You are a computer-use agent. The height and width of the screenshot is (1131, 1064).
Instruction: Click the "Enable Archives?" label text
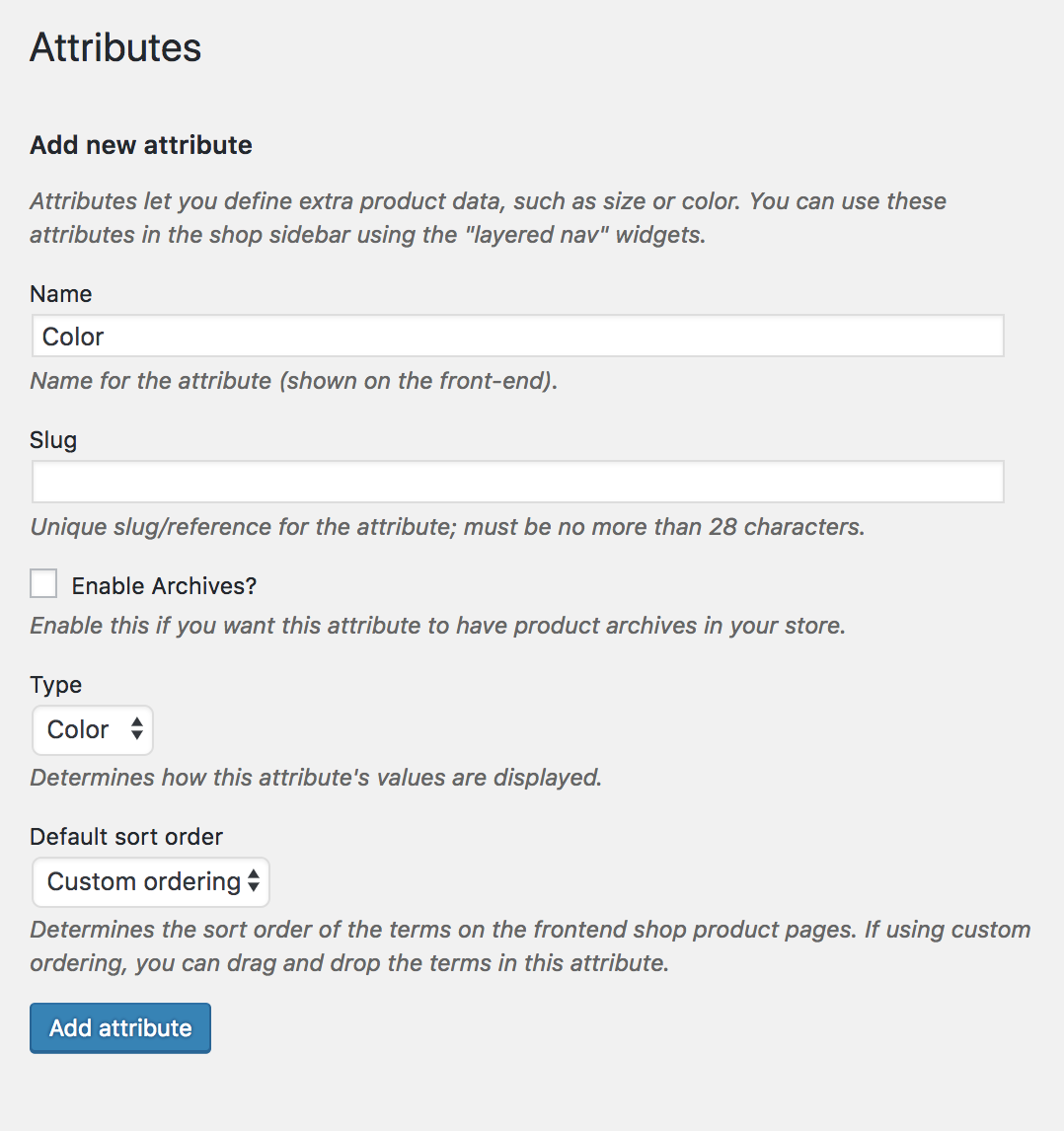pos(164,585)
